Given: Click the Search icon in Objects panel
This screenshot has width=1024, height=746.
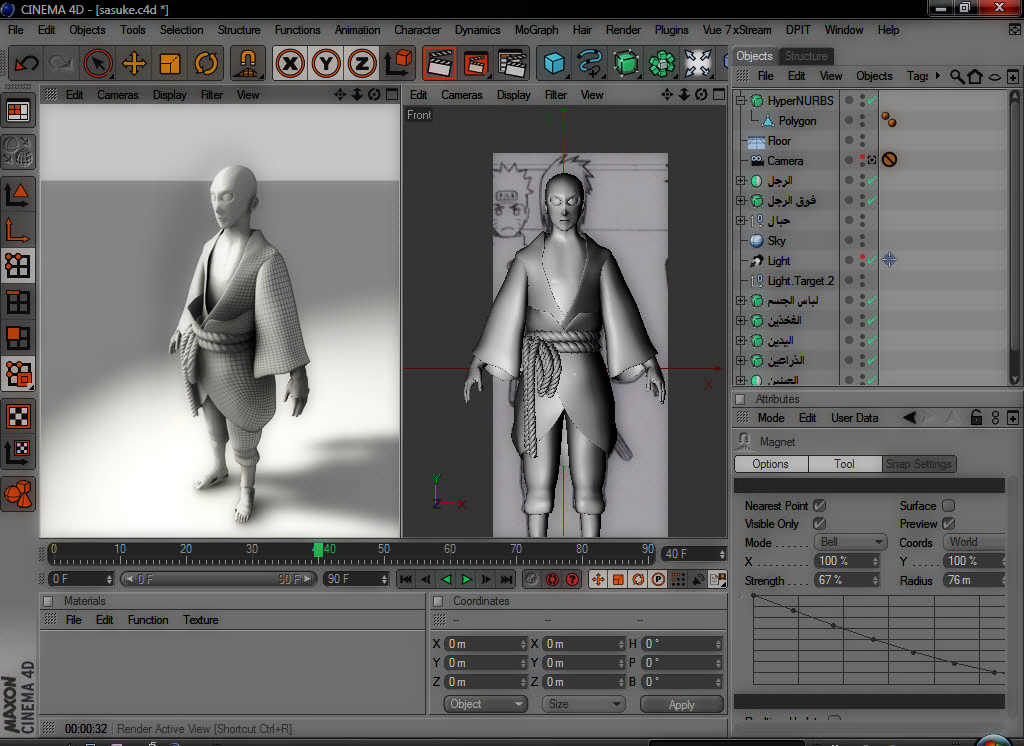Looking at the screenshot, I should pyautogui.click(x=957, y=76).
